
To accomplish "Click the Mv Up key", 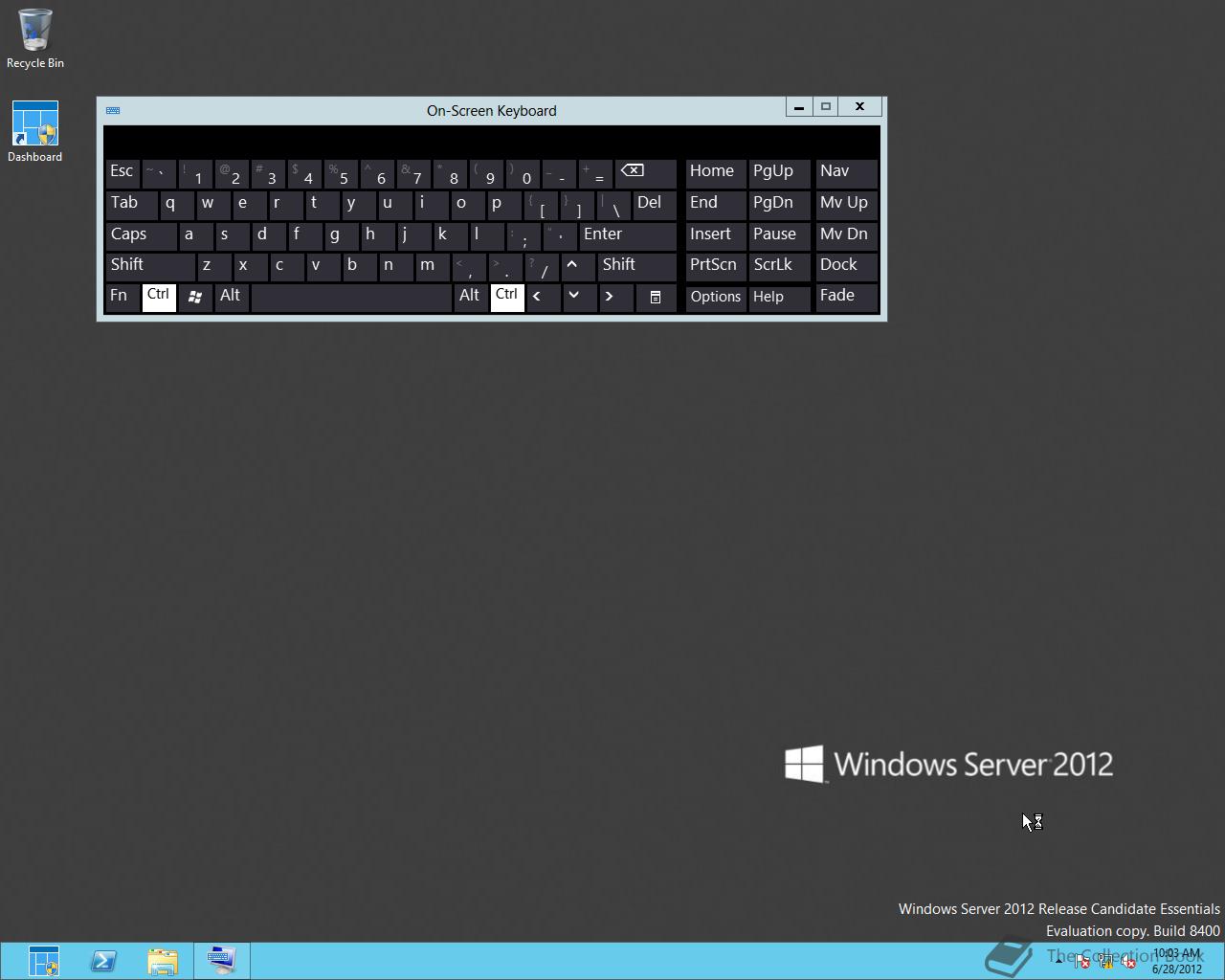I will coord(846,204).
